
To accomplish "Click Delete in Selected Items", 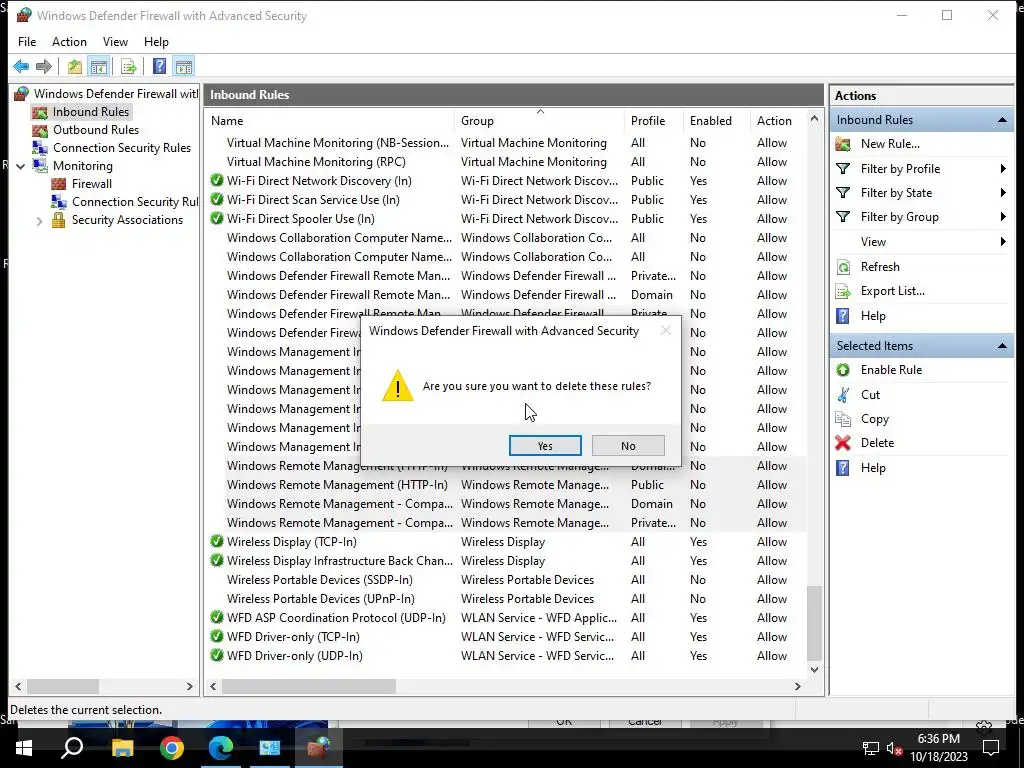I will pos(876,443).
